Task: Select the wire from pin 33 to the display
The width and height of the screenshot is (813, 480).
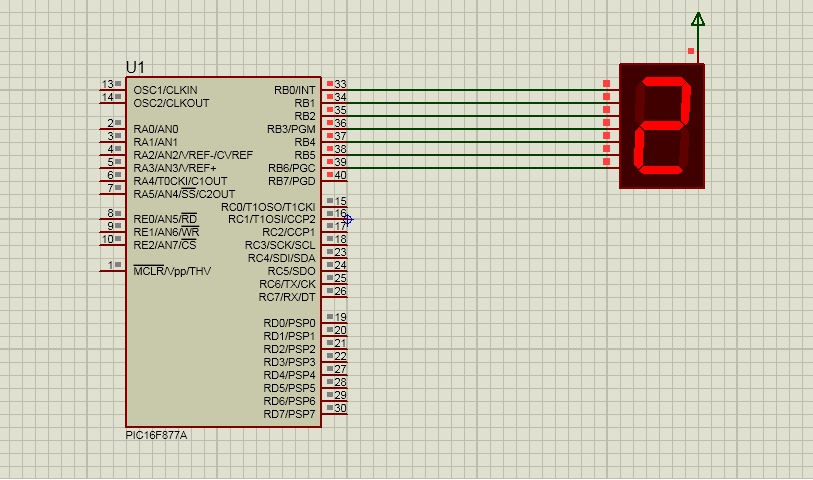Action: pyautogui.click(x=477, y=90)
